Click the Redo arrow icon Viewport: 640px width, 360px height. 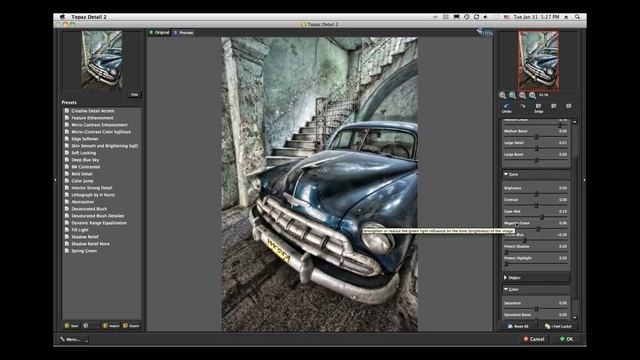tap(523, 106)
